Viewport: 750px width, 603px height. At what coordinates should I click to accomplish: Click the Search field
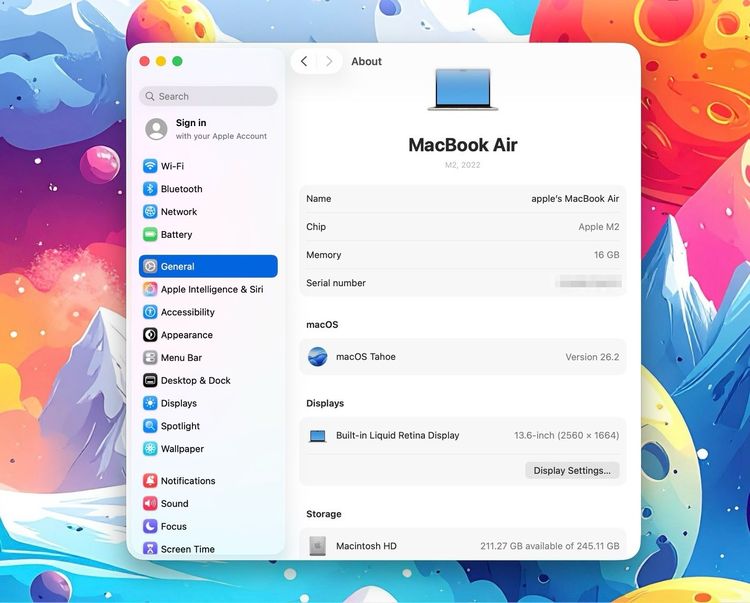coord(208,96)
